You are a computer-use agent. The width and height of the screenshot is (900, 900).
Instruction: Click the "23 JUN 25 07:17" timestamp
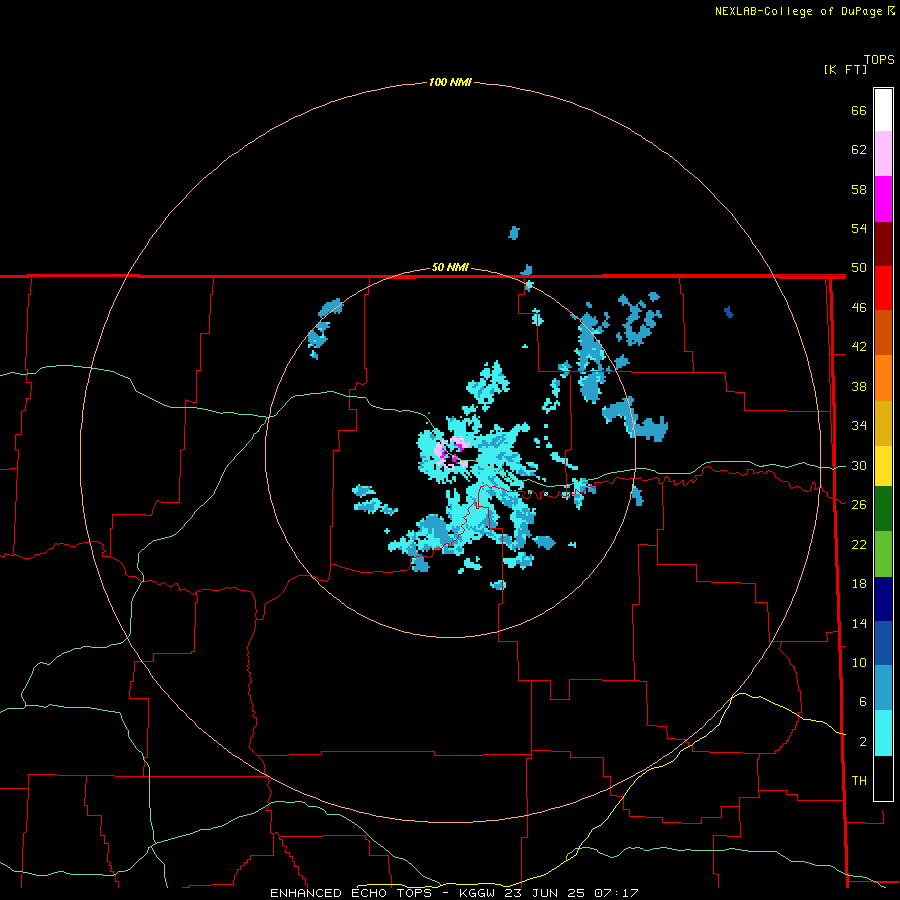coord(571,893)
